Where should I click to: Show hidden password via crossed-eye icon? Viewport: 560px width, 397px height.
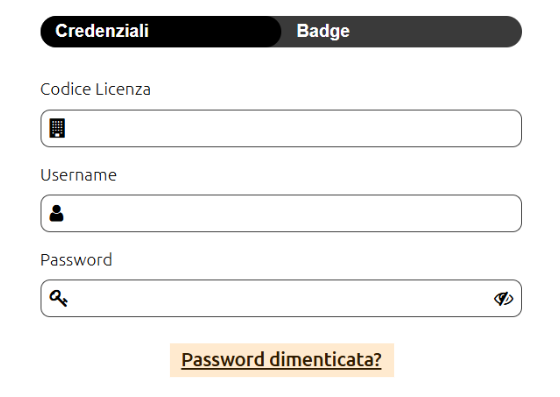point(504,298)
